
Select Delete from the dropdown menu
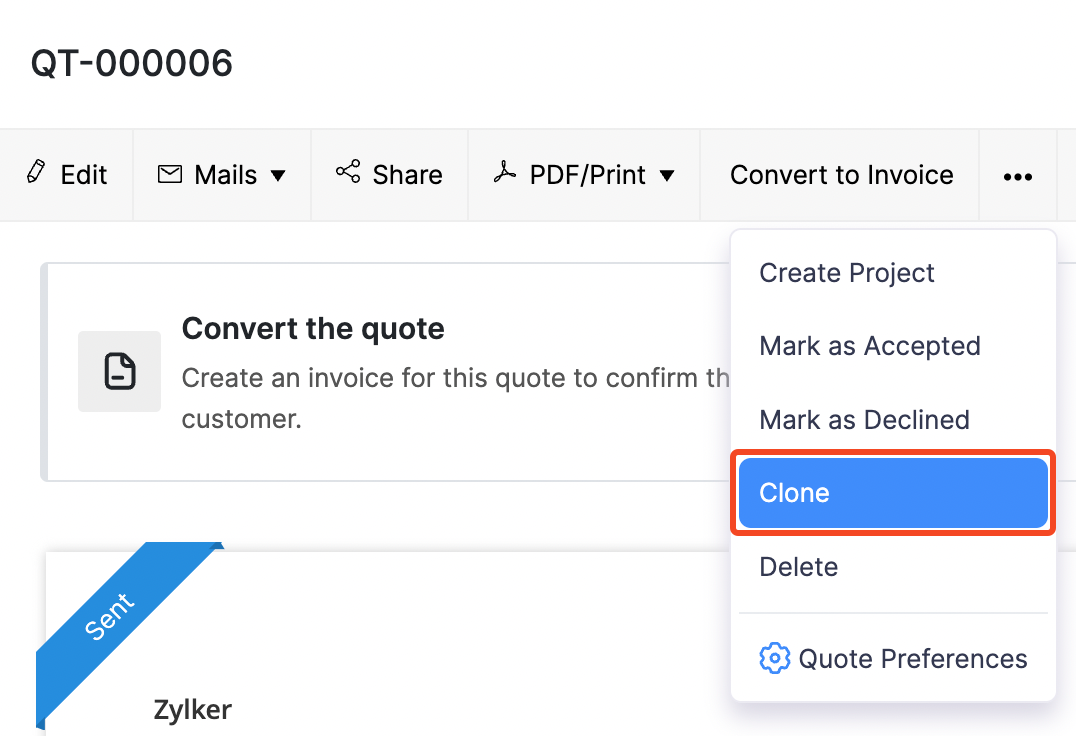[798, 567]
